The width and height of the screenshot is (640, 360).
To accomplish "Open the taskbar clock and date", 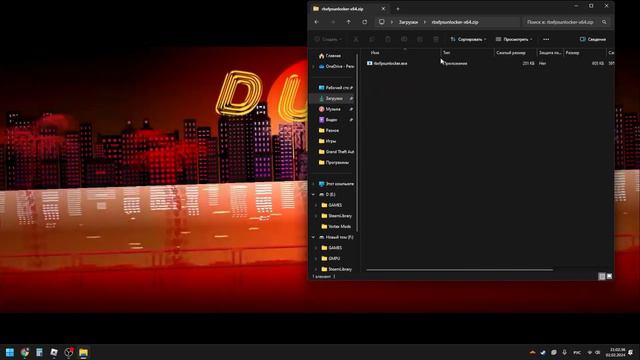I will pyautogui.click(x=616, y=352).
